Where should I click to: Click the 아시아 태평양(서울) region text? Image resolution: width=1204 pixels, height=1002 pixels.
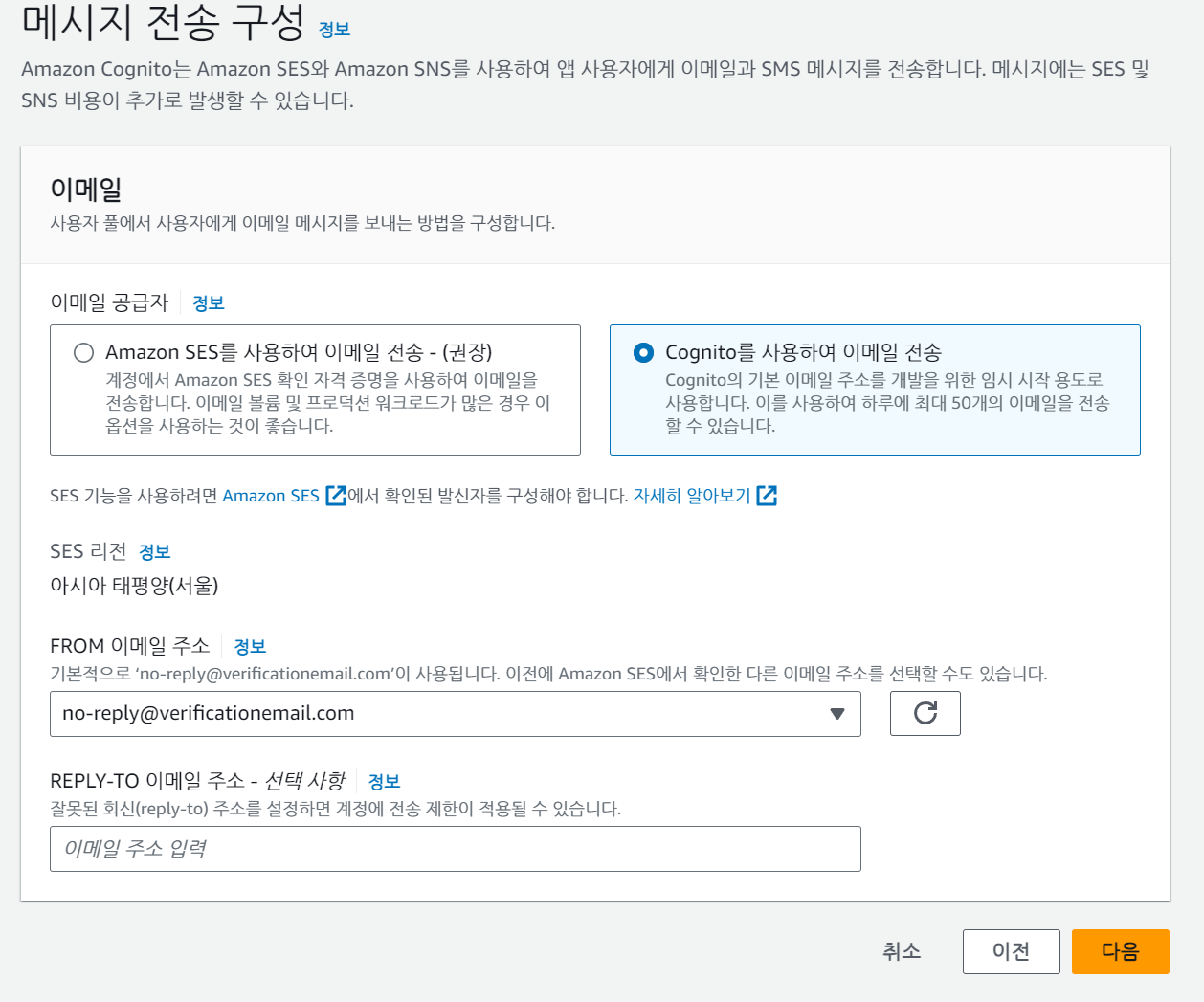pyautogui.click(x=134, y=586)
